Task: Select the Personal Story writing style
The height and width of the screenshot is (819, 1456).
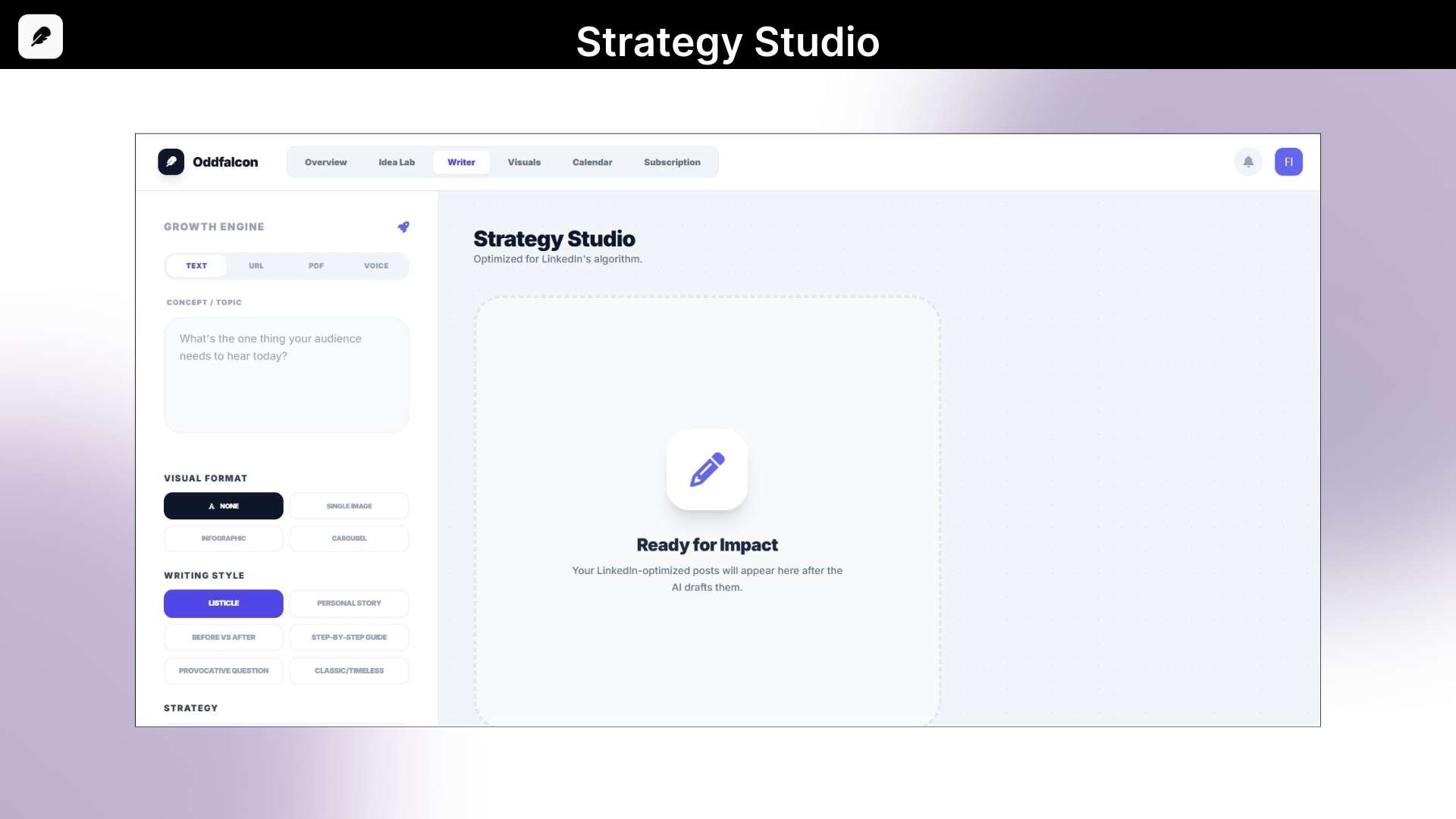Action: 349,603
